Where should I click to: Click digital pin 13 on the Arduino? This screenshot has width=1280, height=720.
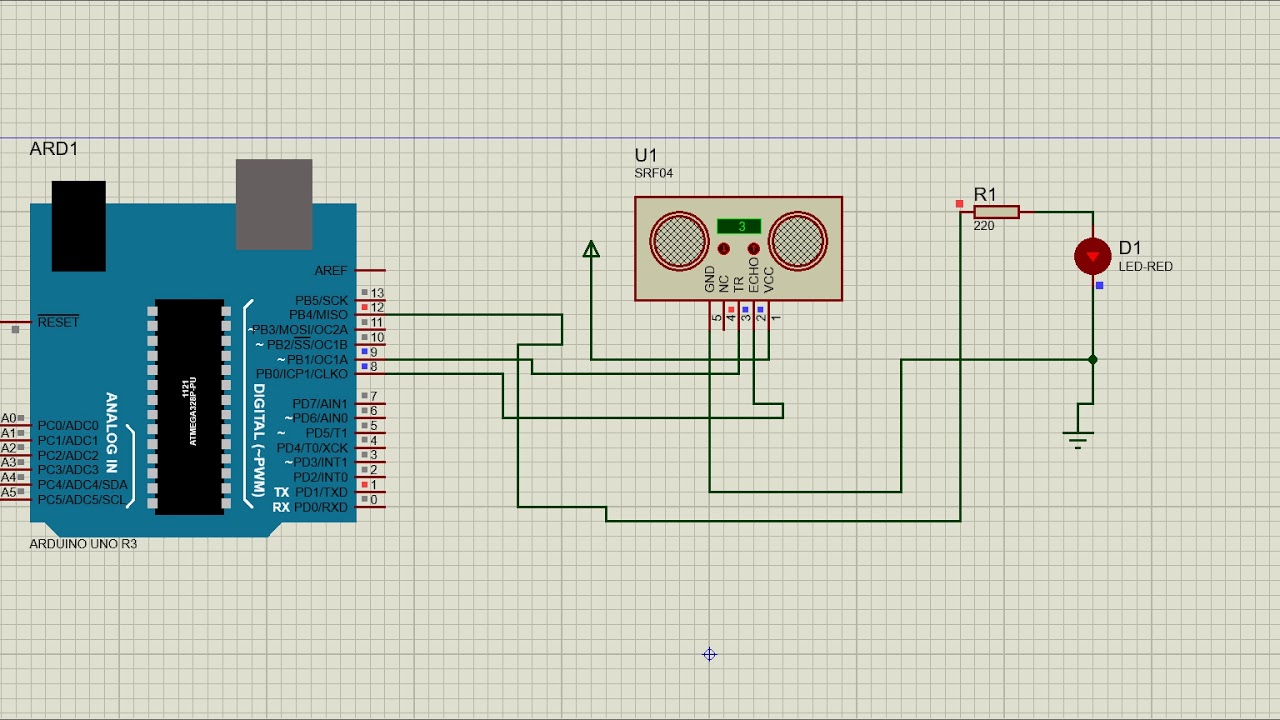tap(374, 293)
